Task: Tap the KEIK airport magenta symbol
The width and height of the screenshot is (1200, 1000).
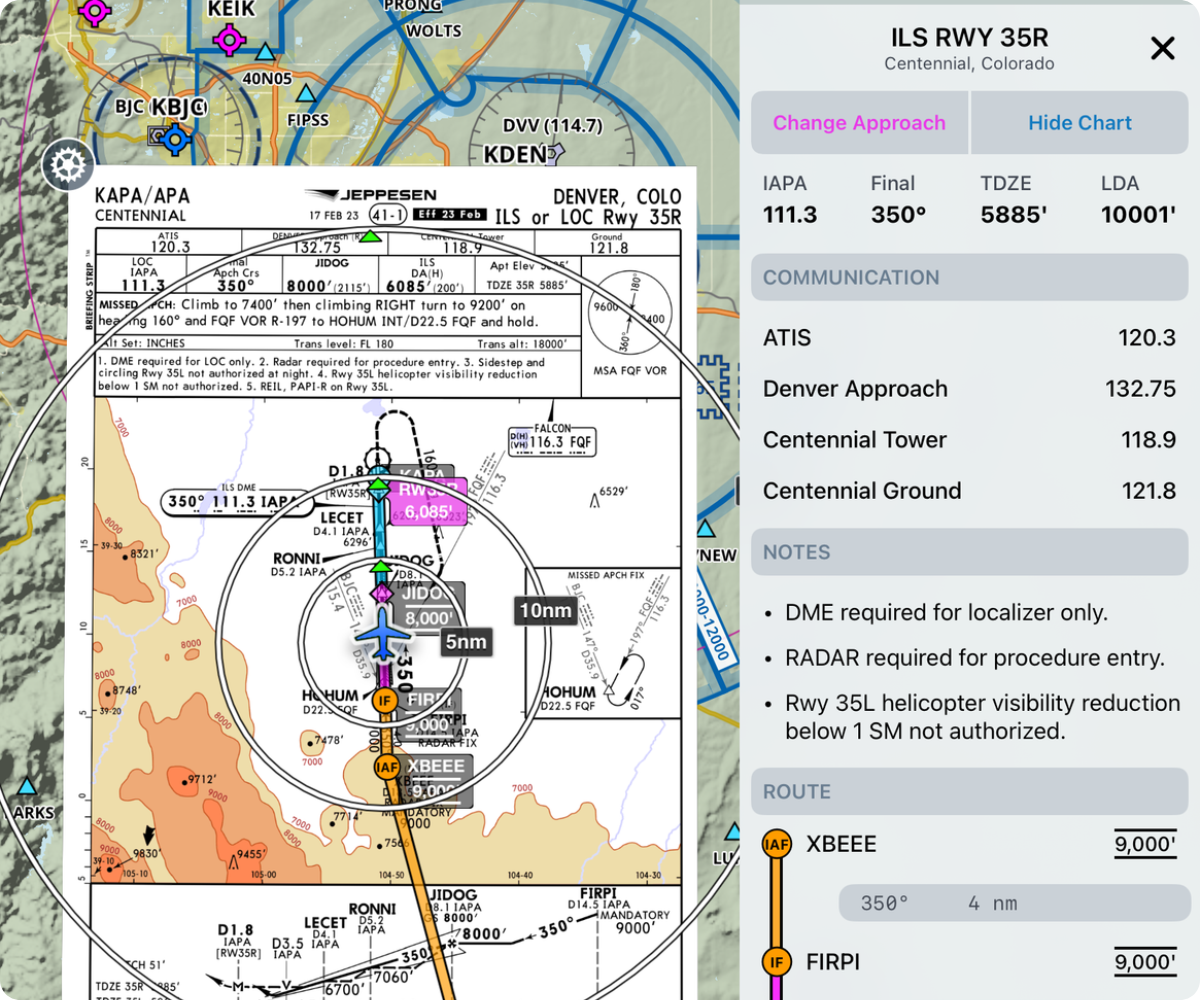Action: [x=229, y=40]
